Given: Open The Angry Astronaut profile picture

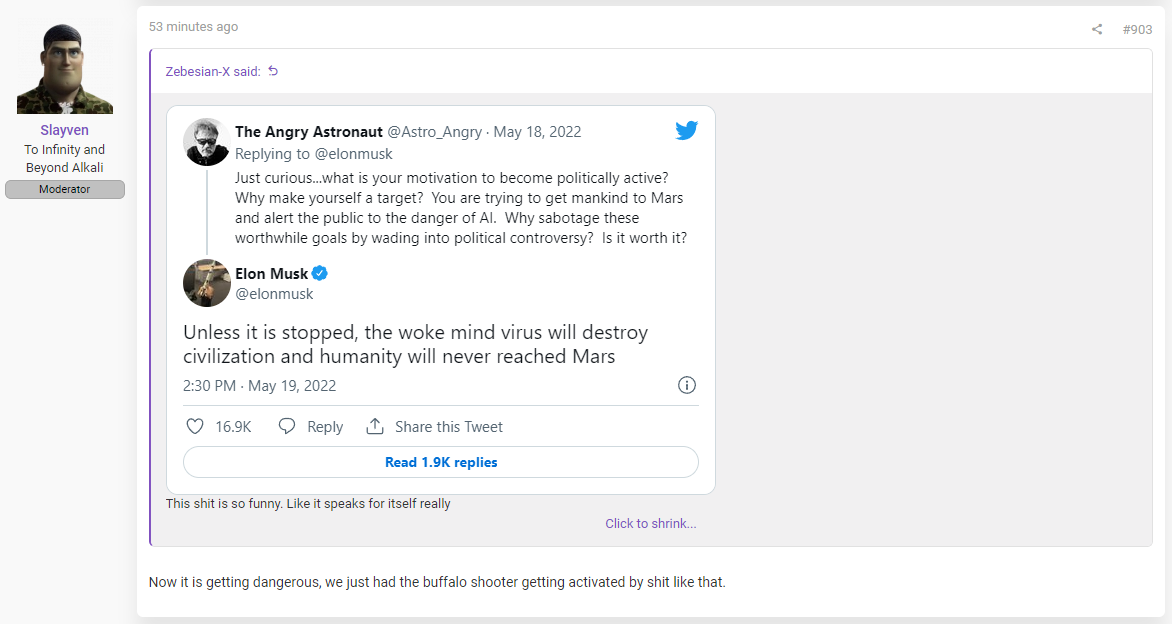Looking at the screenshot, I should point(206,142).
